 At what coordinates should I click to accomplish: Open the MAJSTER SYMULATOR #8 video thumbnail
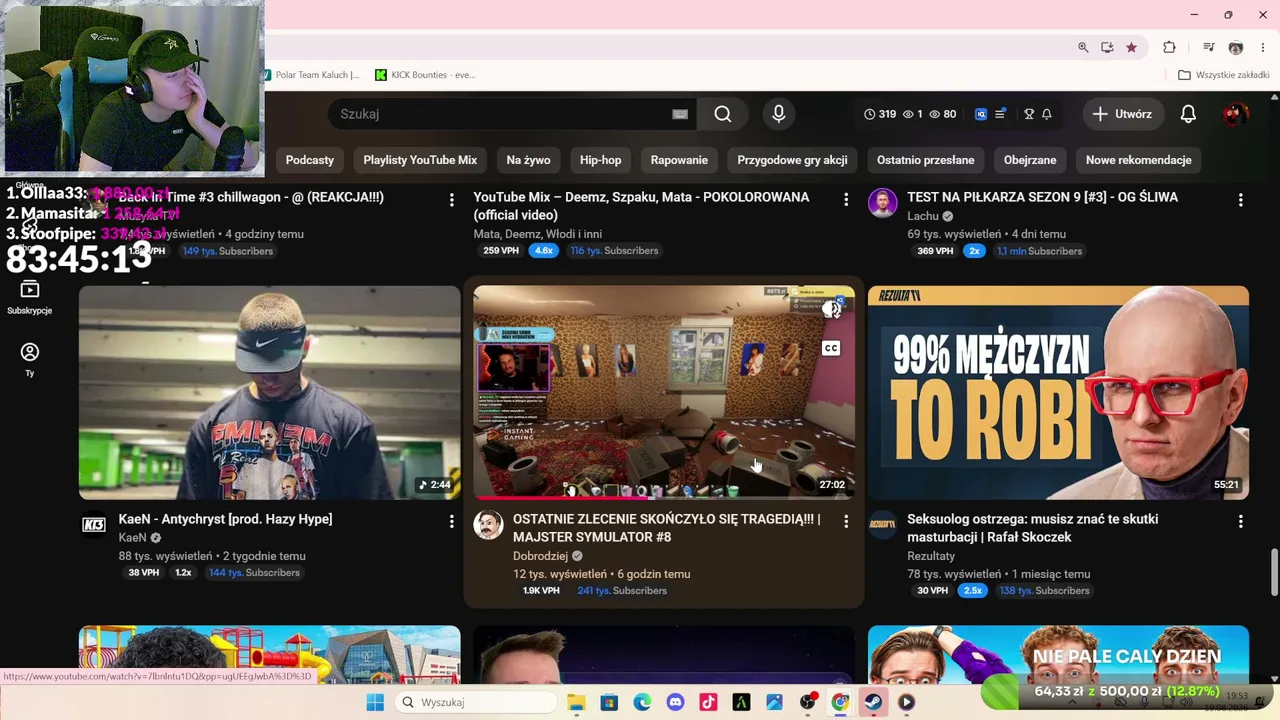[x=664, y=392]
